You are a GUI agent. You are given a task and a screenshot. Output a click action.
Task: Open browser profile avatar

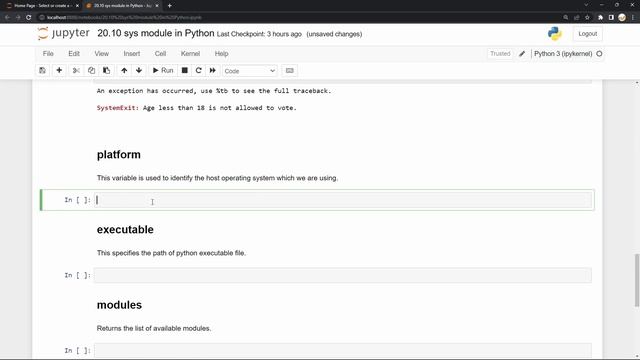(x=622, y=18)
